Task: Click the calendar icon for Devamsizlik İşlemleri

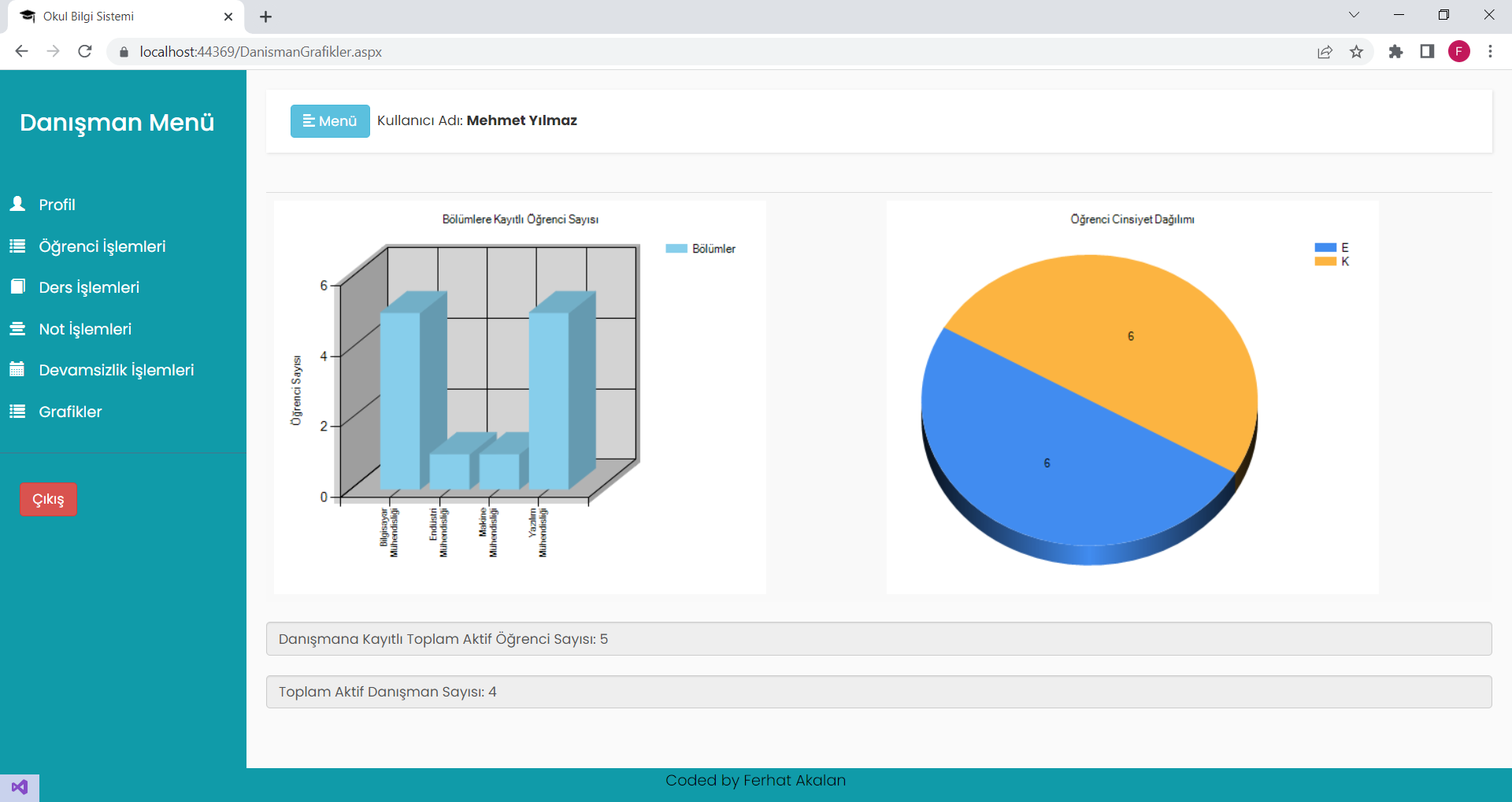Action: tap(16, 369)
